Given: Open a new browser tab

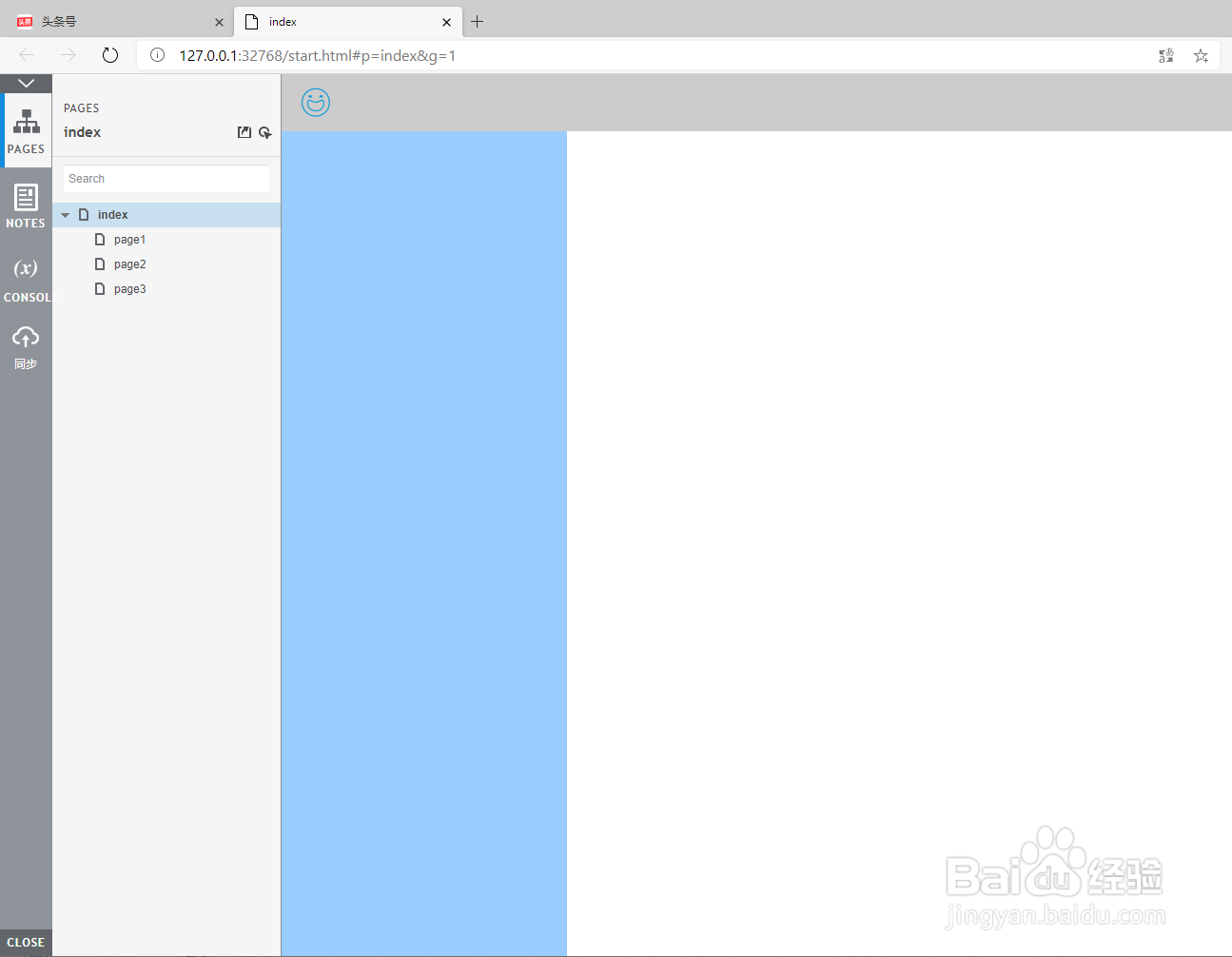Looking at the screenshot, I should click(x=478, y=21).
